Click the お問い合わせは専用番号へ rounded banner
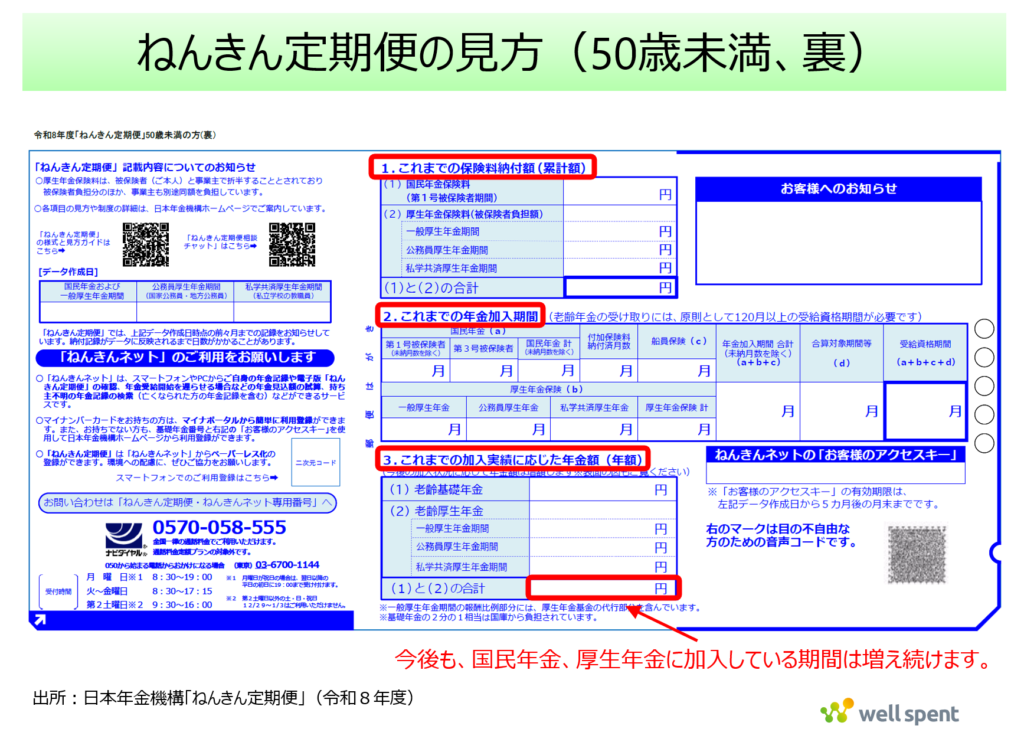1024x729 pixels. pos(185,501)
